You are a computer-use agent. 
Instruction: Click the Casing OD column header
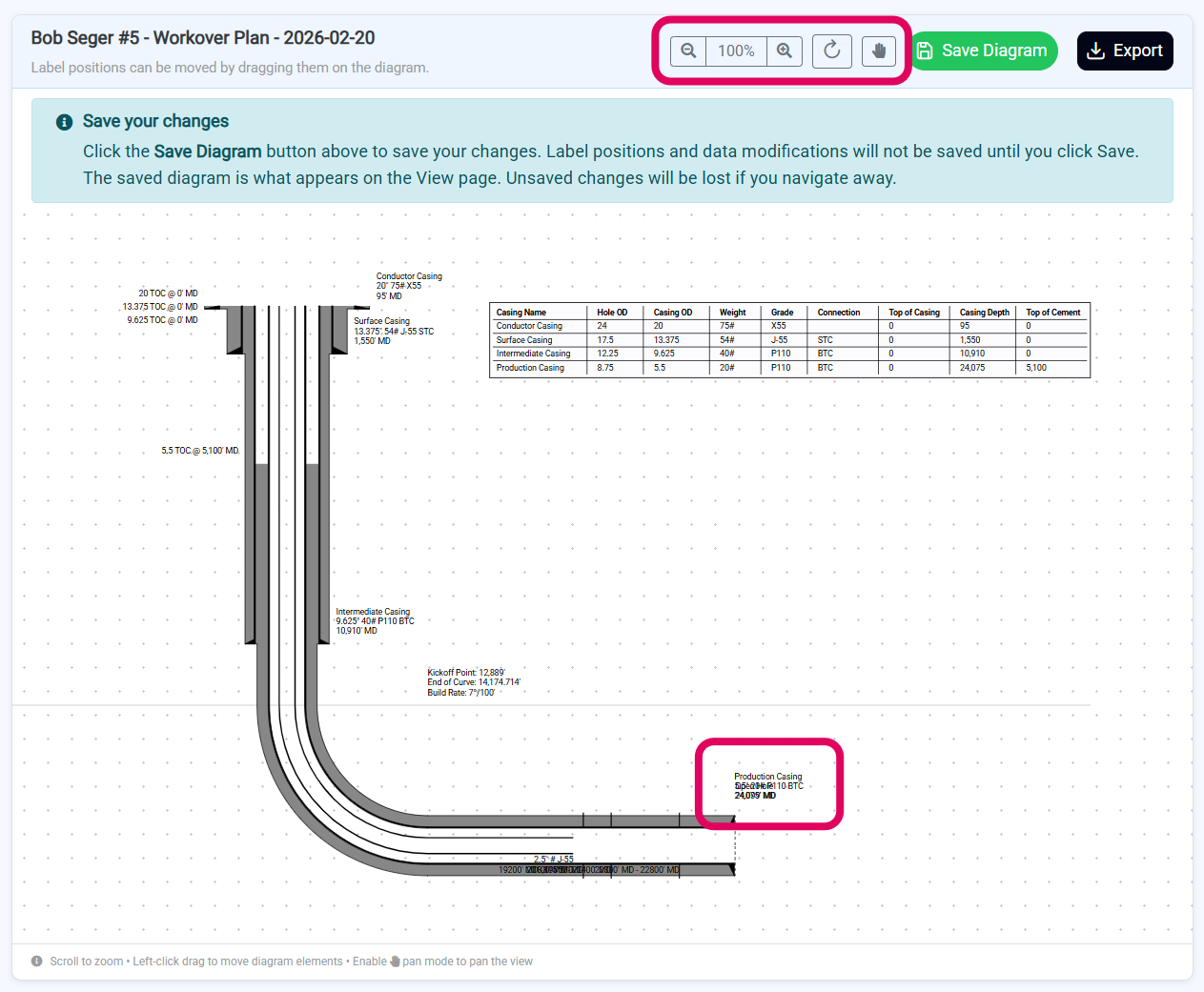tap(673, 313)
